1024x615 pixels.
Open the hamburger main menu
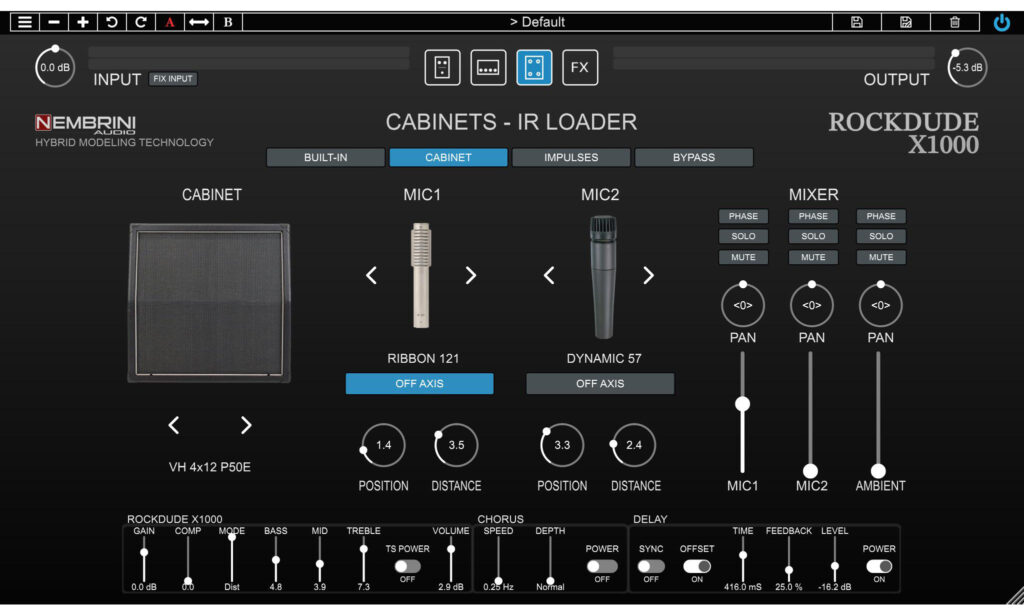tap(25, 22)
